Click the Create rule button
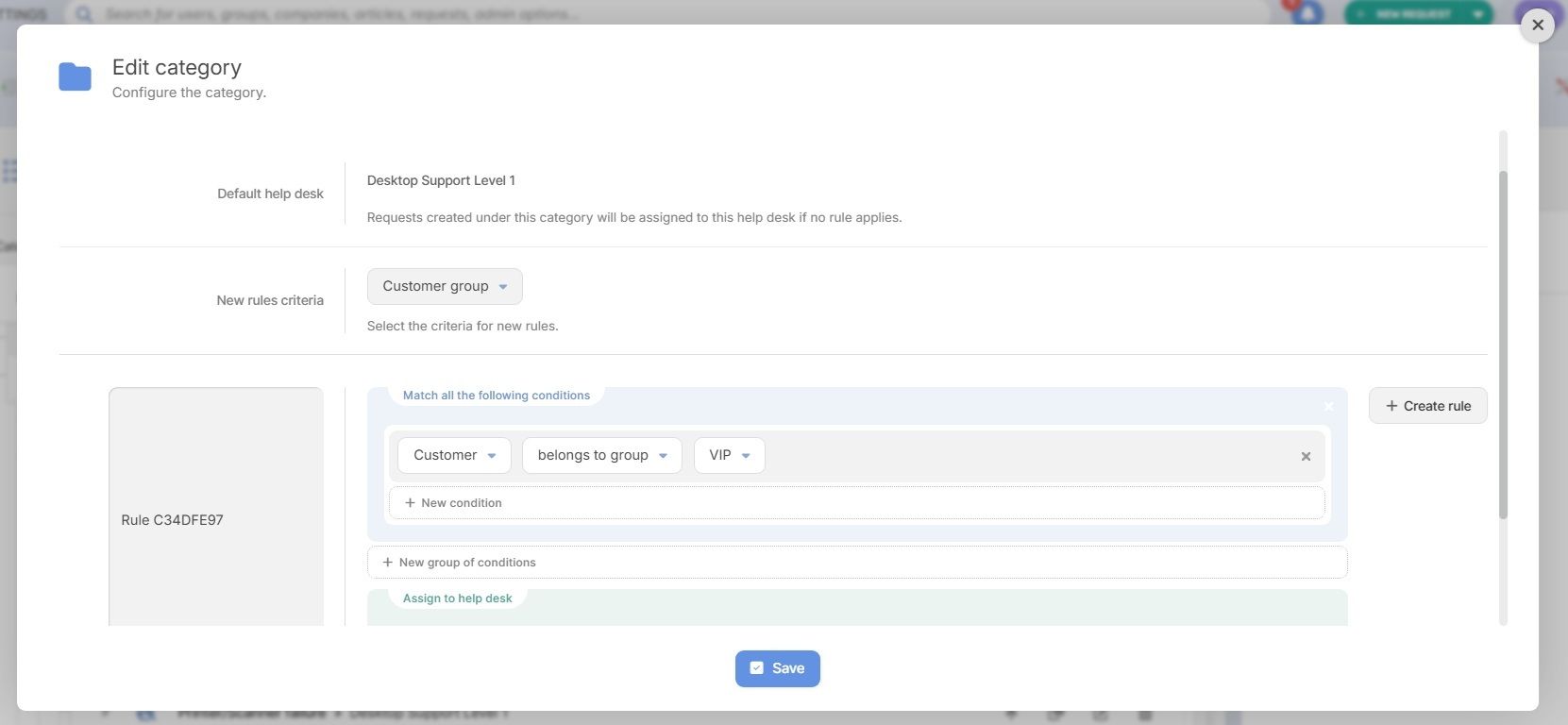The image size is (1568, 725). (1427, 406)
